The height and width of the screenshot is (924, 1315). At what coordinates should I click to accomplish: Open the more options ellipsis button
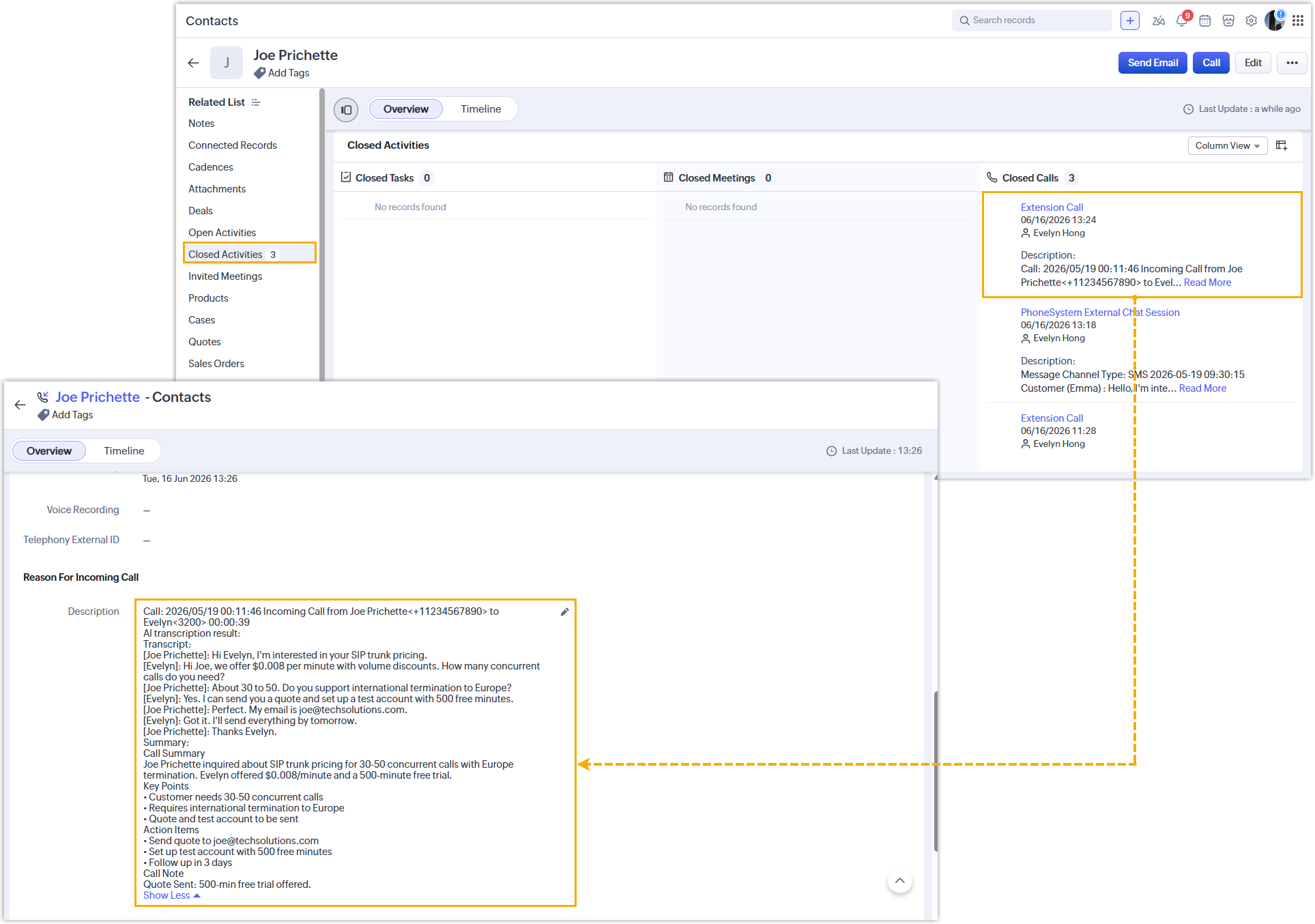tap(1292, 63)
